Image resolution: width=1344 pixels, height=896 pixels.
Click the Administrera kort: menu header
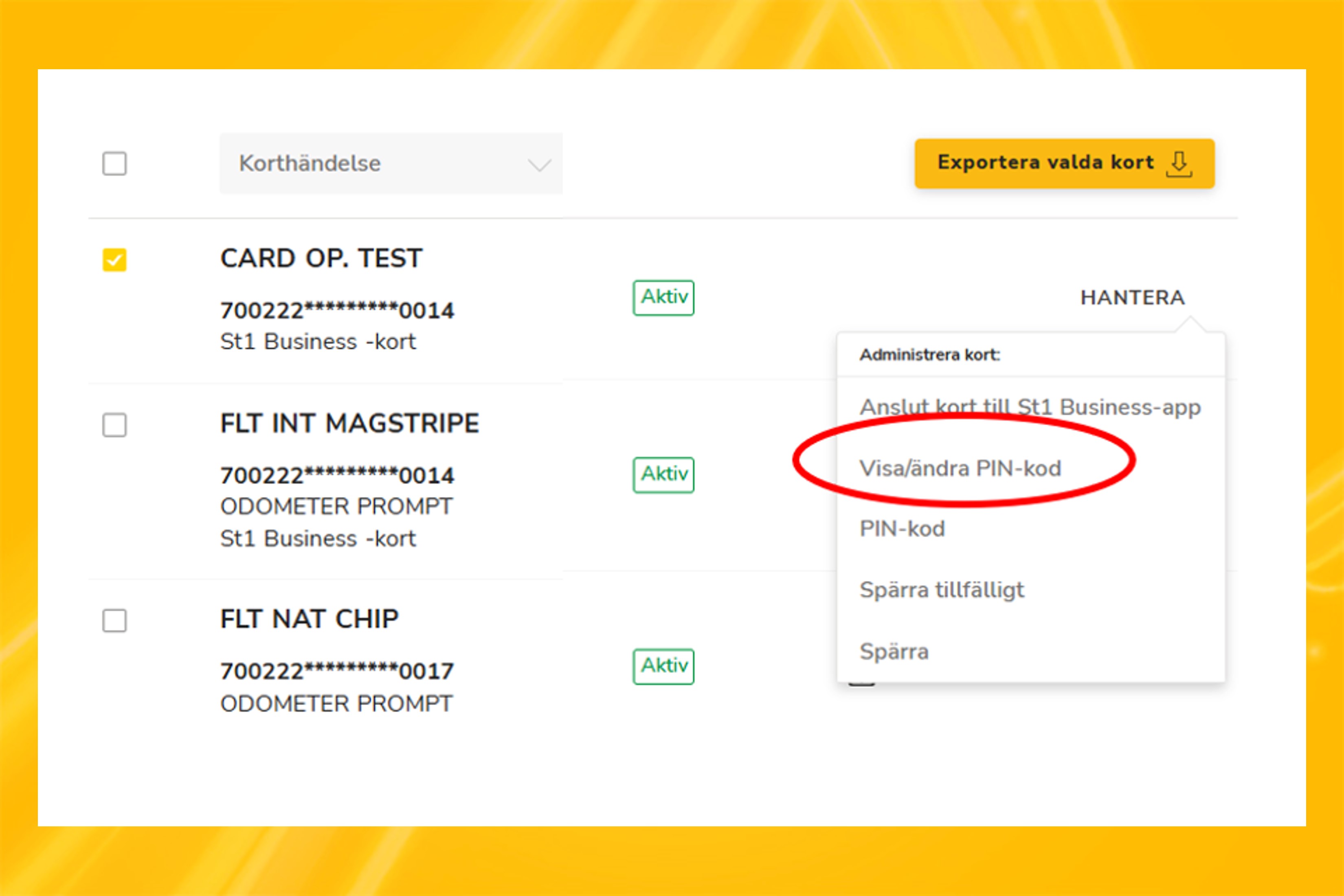pyautogui.click(x=930, y=355)
